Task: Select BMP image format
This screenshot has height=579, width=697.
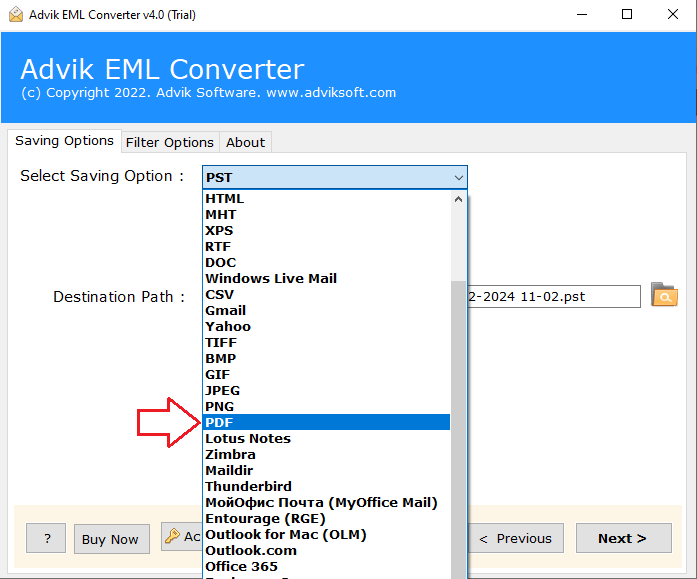Action: [x=326, y=359]
